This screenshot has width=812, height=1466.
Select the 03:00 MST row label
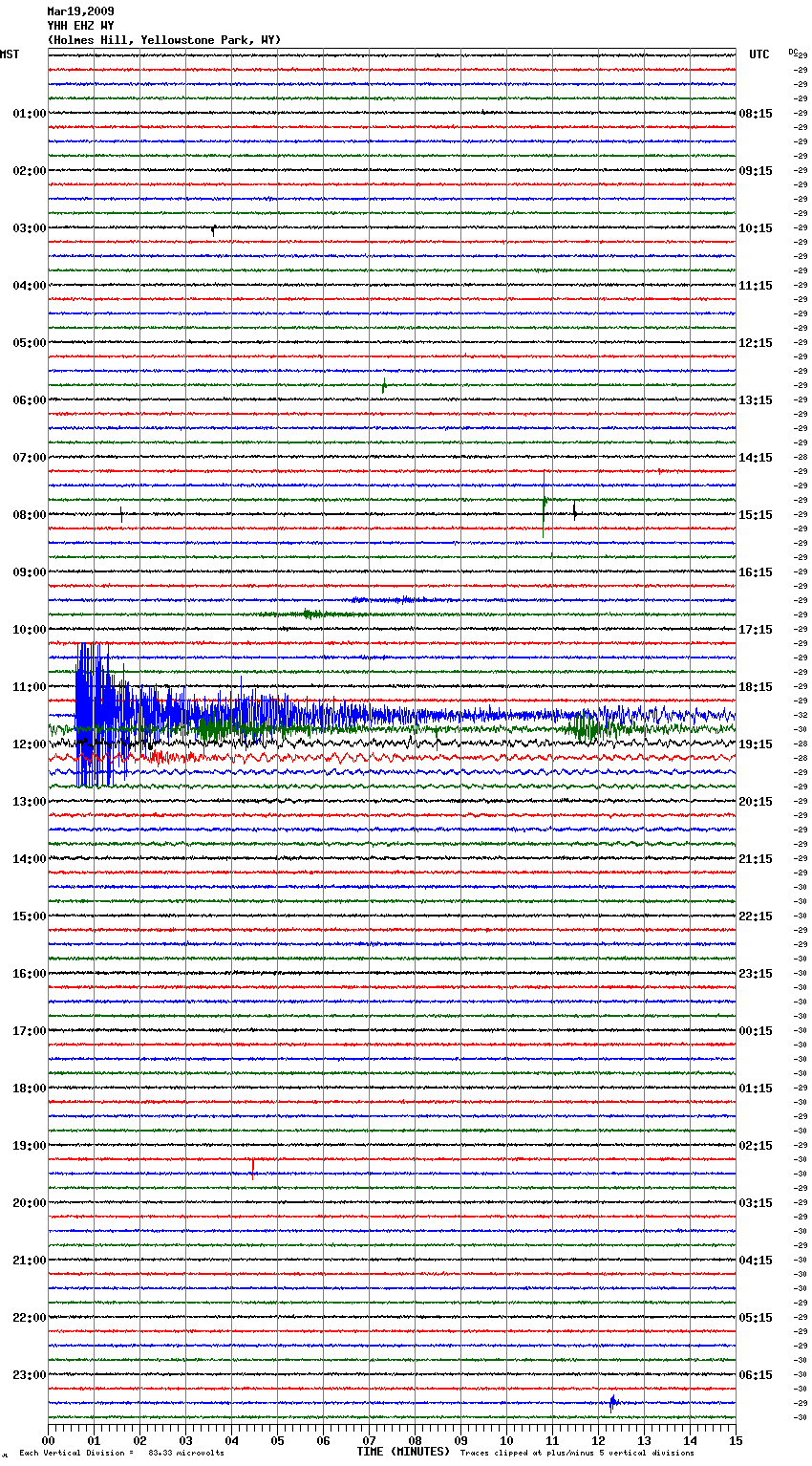pos(29,228)
